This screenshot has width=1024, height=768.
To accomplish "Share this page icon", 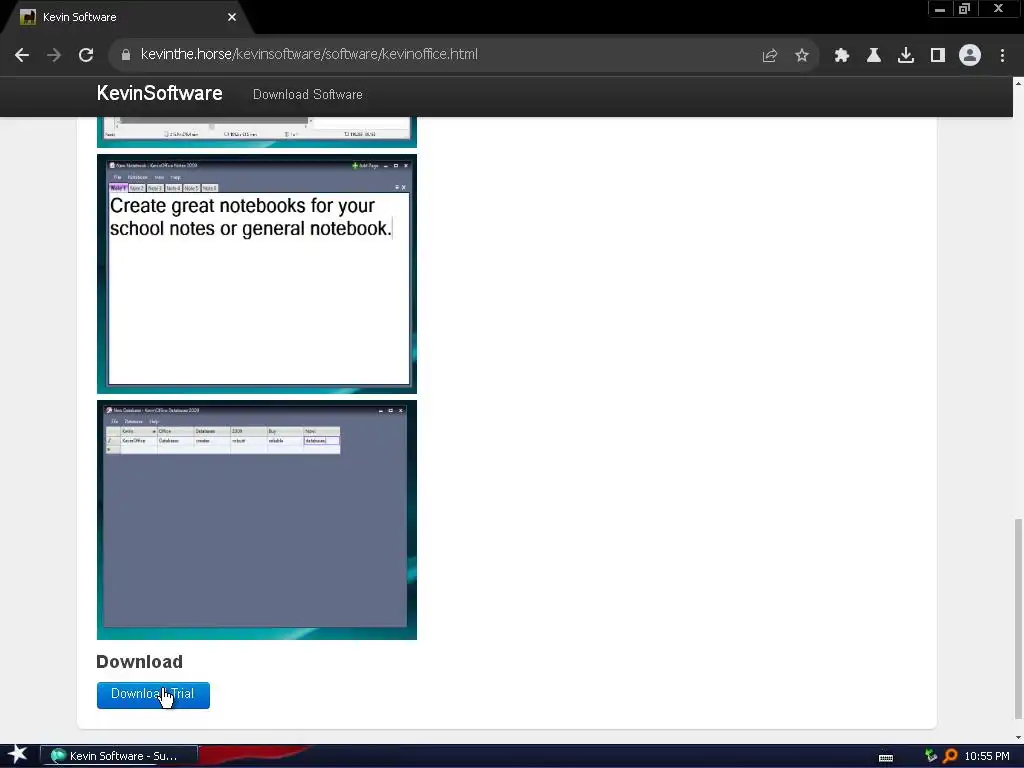I will pos(770,56).
